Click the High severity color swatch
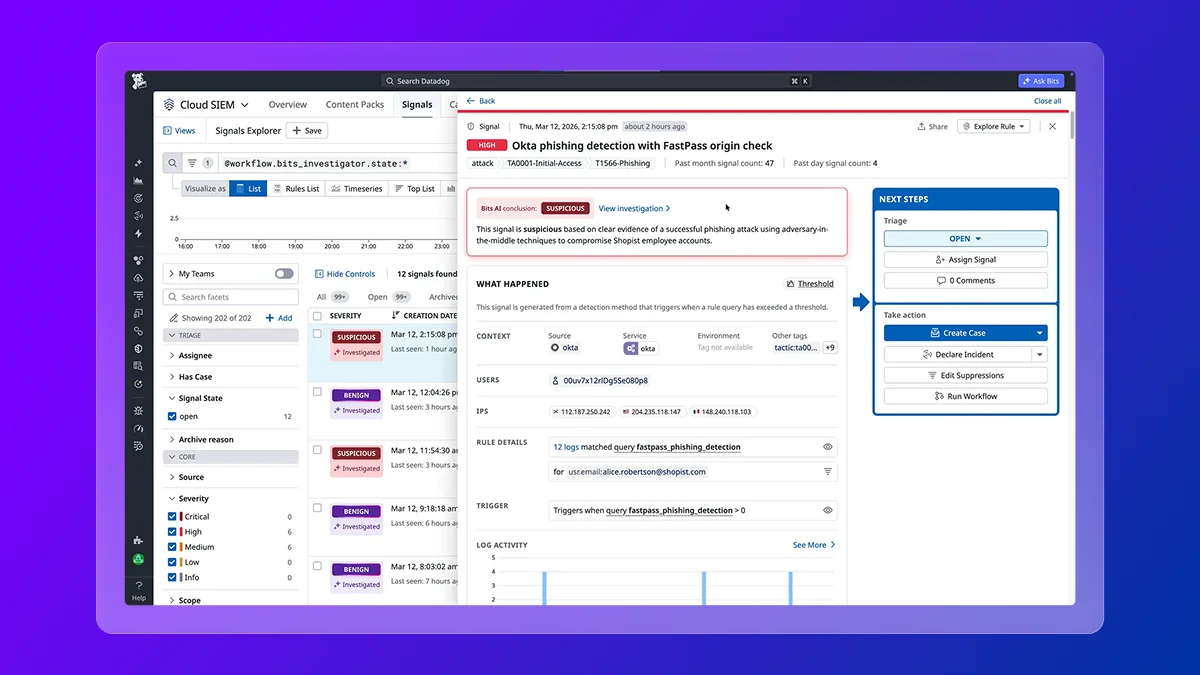Screen dimensions: 1200x675 (181, 532)
